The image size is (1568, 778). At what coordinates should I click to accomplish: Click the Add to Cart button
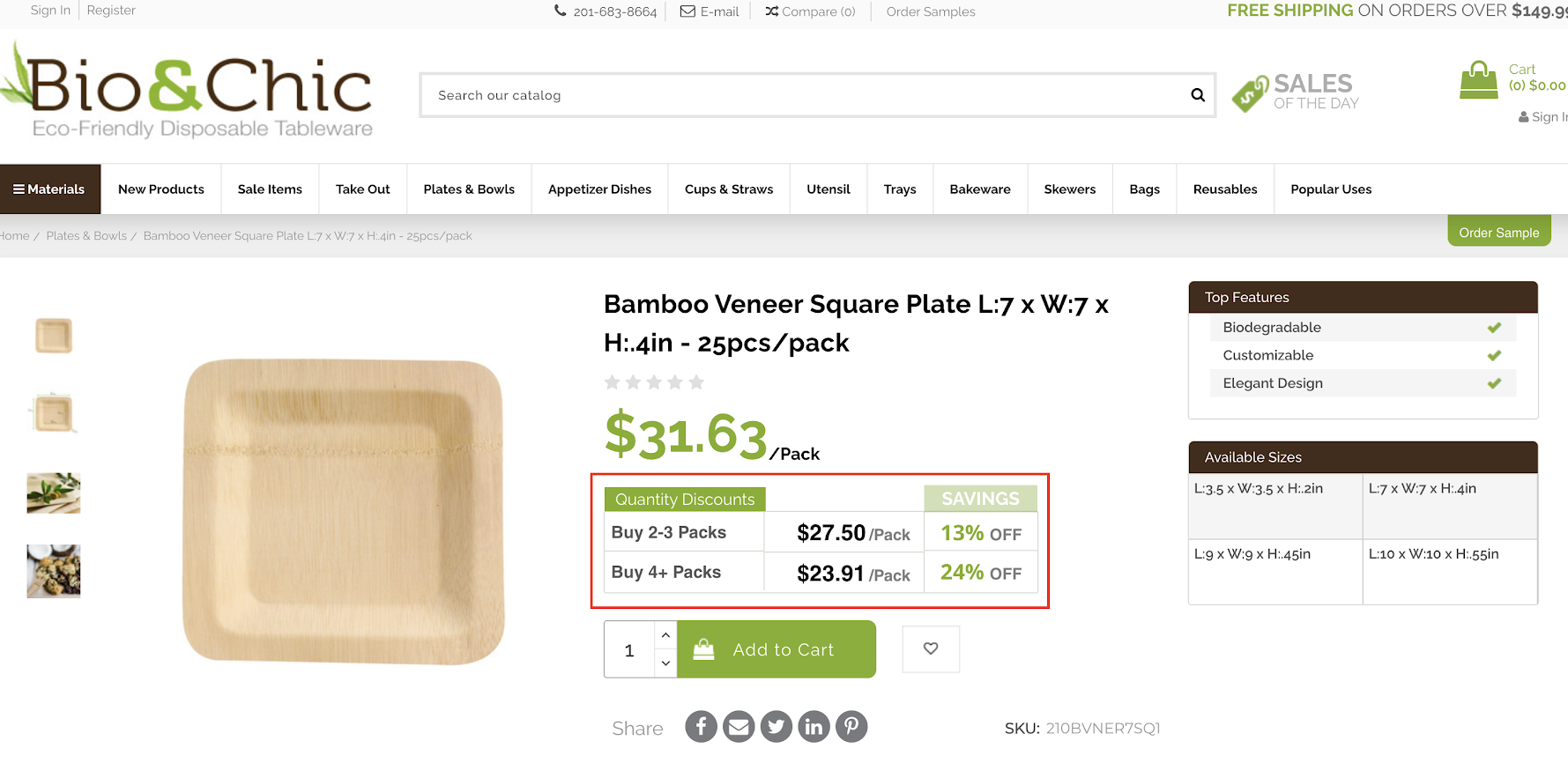(777, 649)
